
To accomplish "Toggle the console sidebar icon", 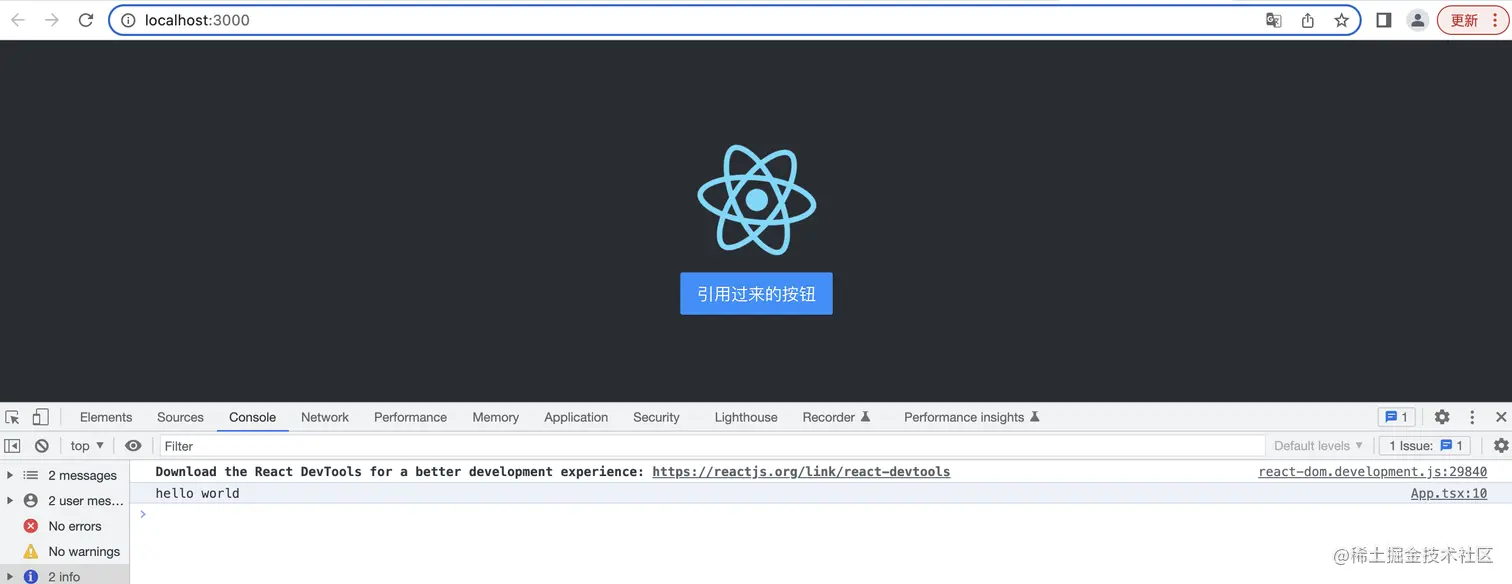I will [12, 446].
